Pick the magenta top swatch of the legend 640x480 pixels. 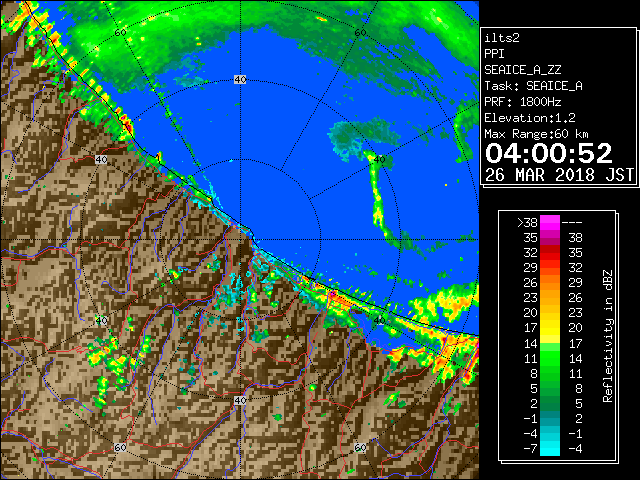[550, 223]
